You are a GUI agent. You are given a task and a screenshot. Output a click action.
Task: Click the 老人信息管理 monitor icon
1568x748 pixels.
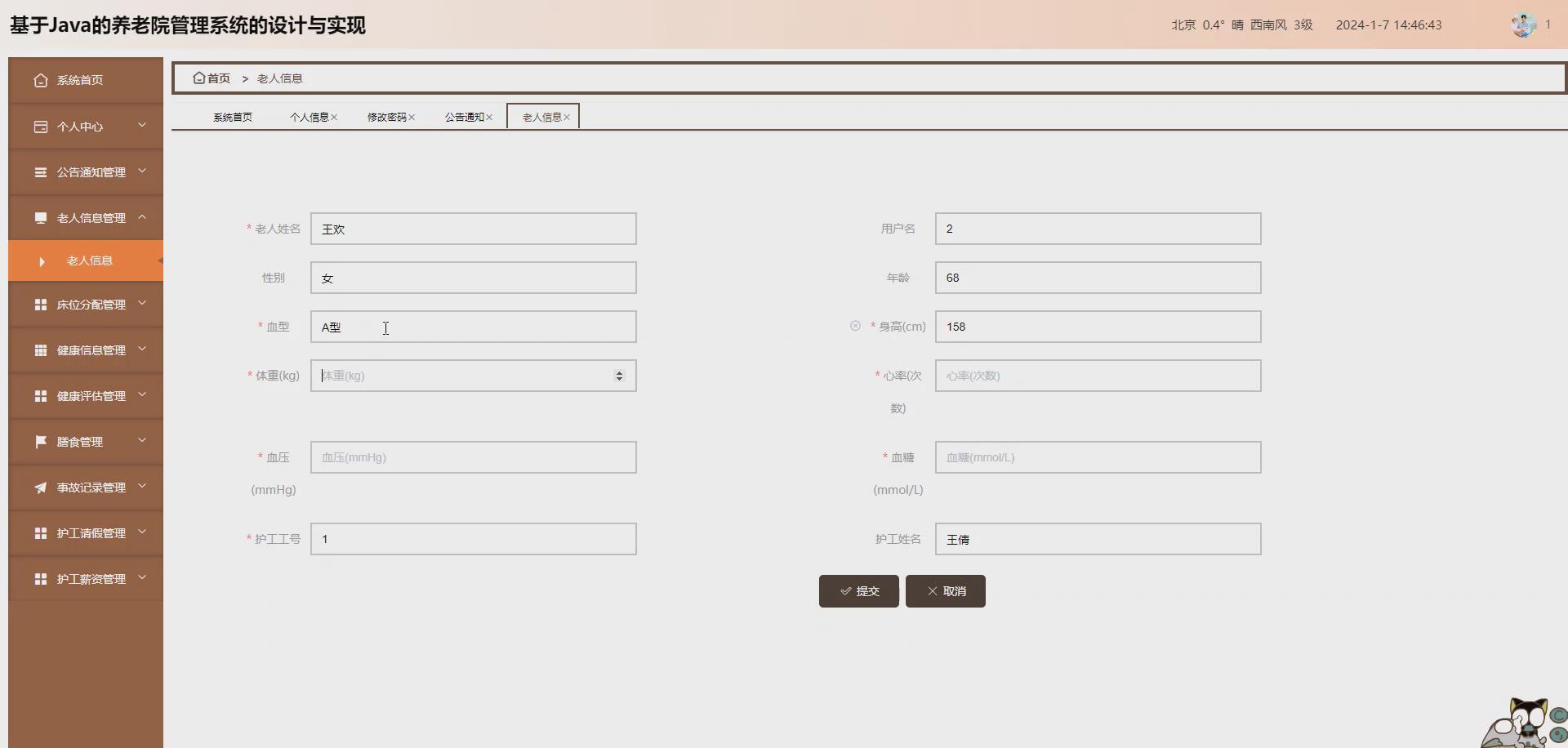(x=41, y=218)
